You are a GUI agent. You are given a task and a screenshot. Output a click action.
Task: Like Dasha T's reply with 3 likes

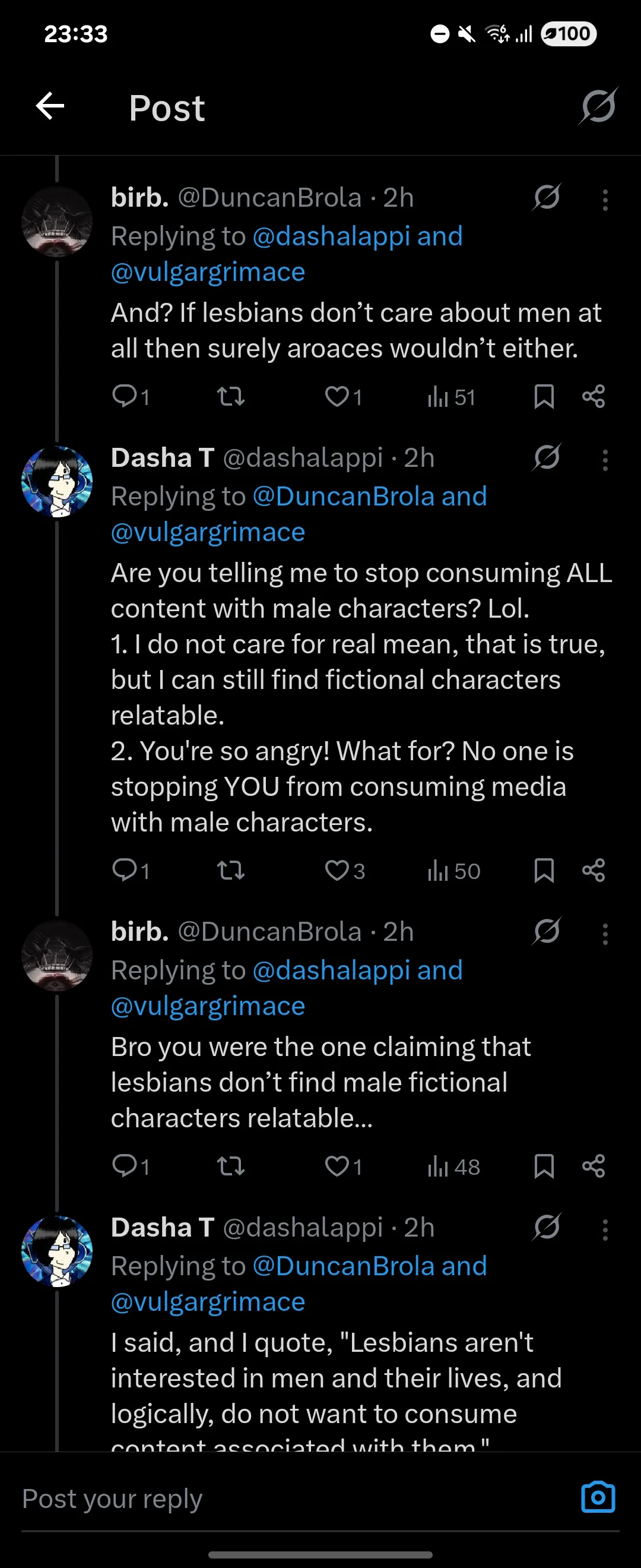click(344, 871)
